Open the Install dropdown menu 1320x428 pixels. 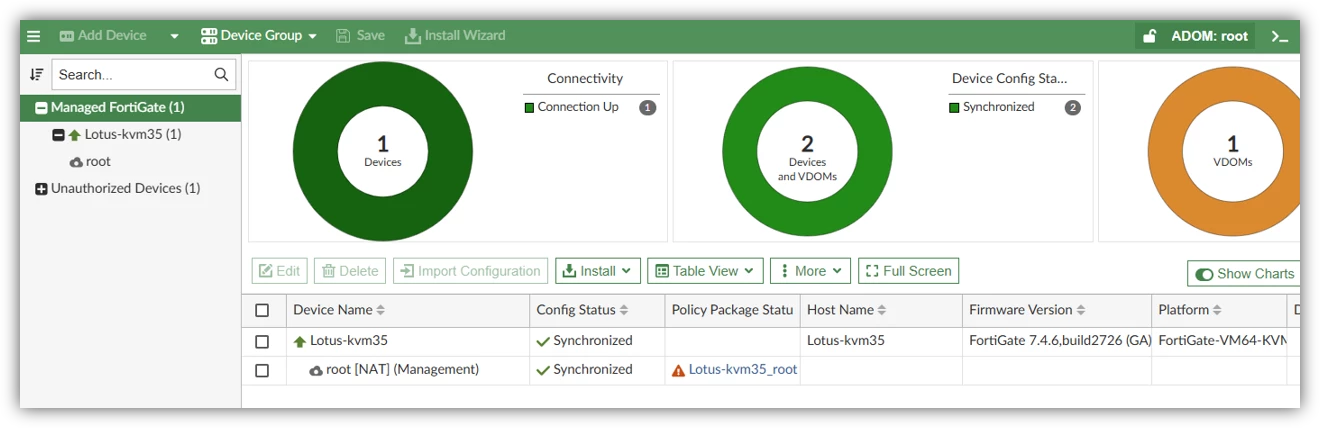[597, 271]
